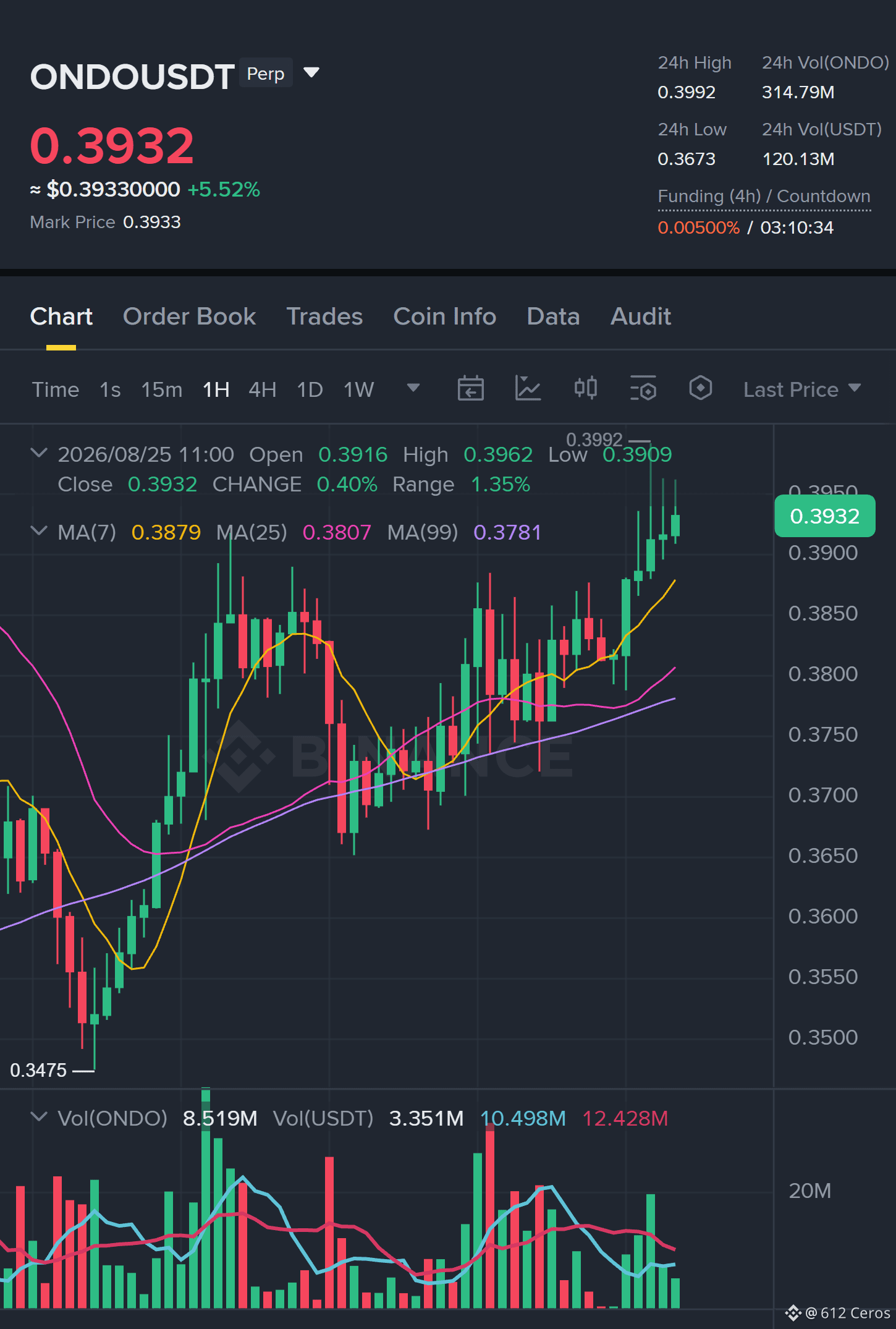The height and width of the screenshot is (1329, 896).
Task: Click the +5.52% change percentage
Action: [x=224, y=189]
